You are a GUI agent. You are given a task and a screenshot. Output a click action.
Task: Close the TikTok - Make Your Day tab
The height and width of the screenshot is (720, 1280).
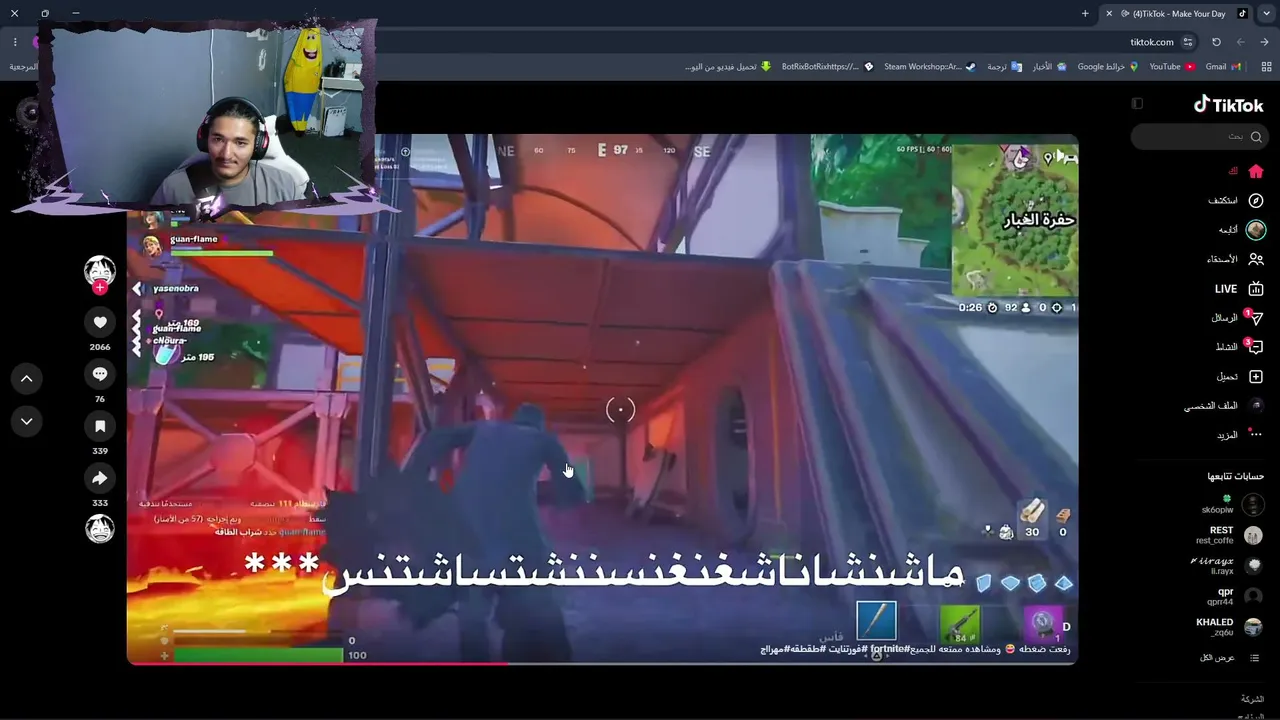1109,13
